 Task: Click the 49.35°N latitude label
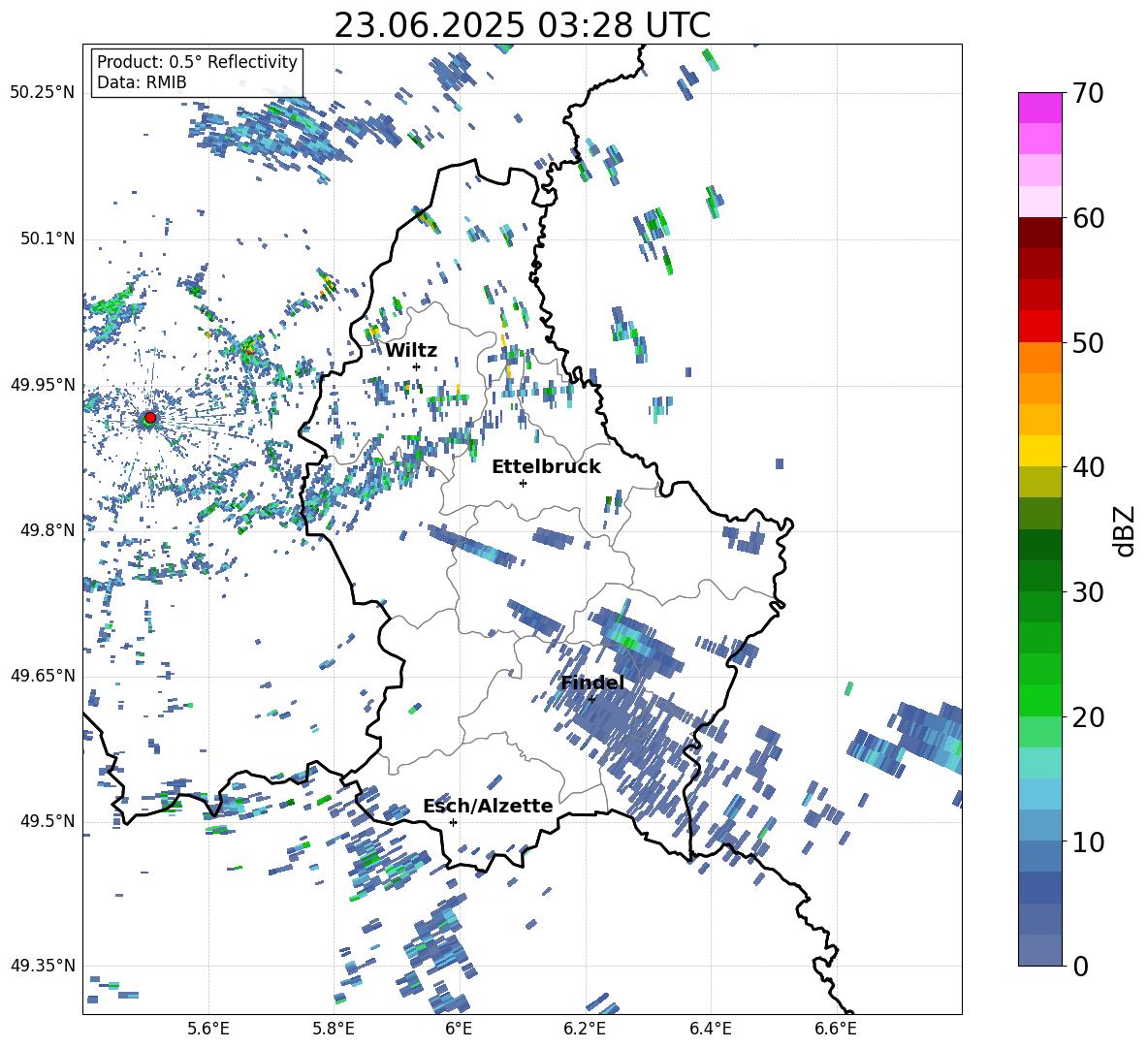(43, 966)
